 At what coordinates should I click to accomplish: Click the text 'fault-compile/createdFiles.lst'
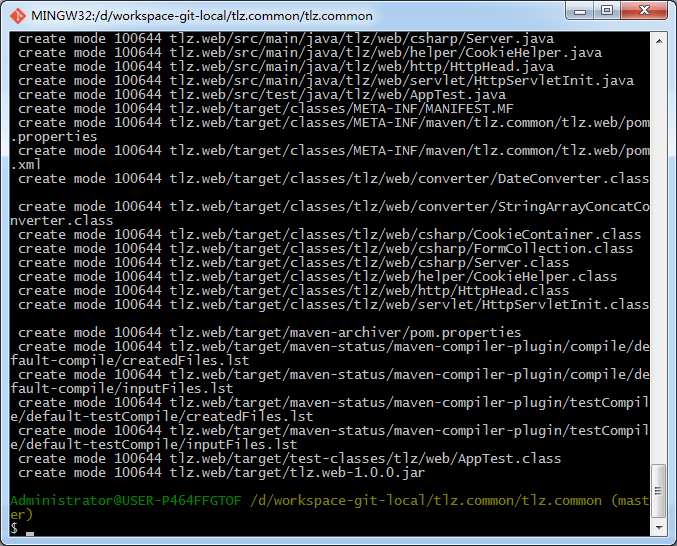(130, 360)
